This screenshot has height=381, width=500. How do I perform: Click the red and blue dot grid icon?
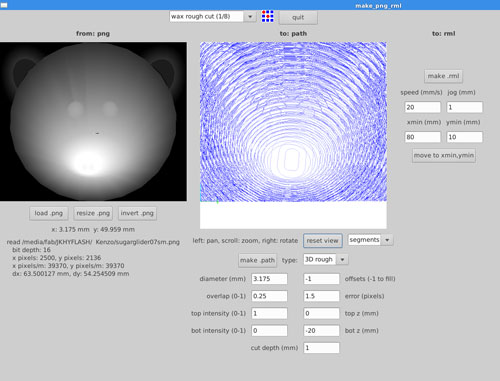267,16
